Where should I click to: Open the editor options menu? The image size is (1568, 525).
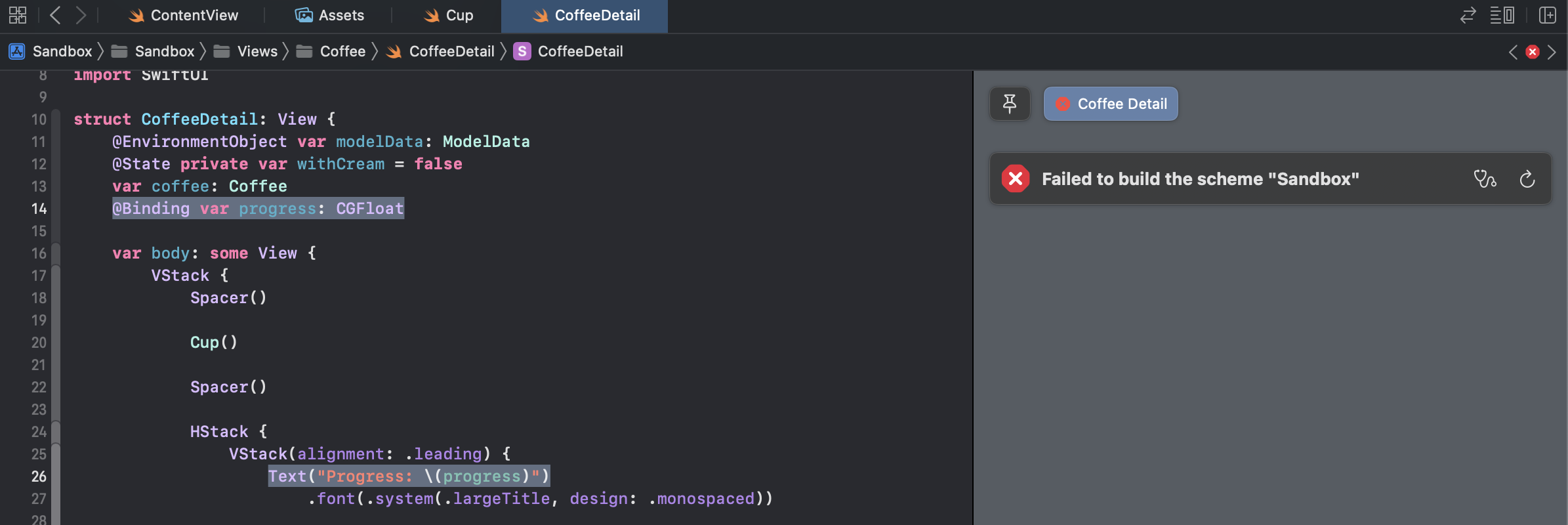(1502, 15)
